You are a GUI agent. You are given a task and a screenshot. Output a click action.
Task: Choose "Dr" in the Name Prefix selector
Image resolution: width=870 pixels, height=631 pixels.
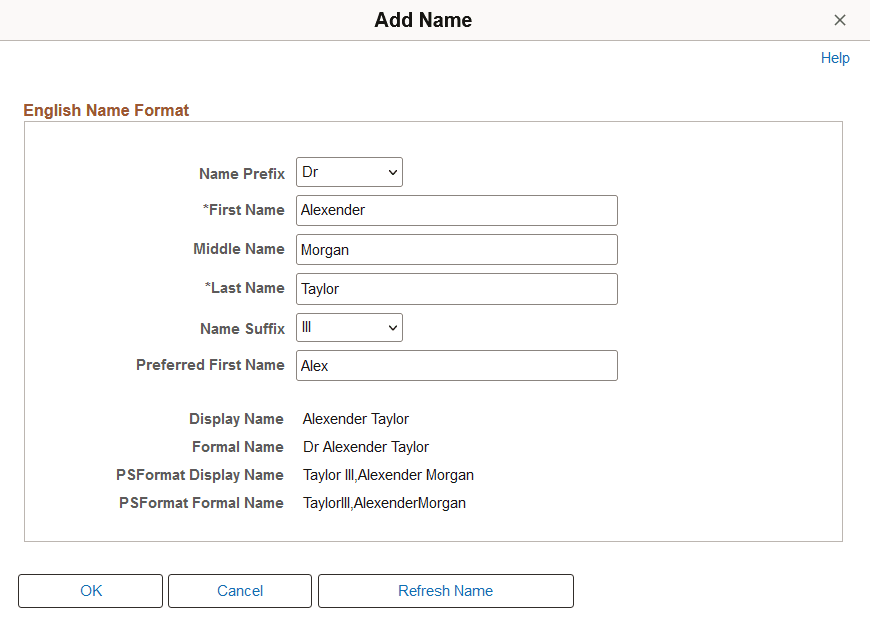click(348, 171)
